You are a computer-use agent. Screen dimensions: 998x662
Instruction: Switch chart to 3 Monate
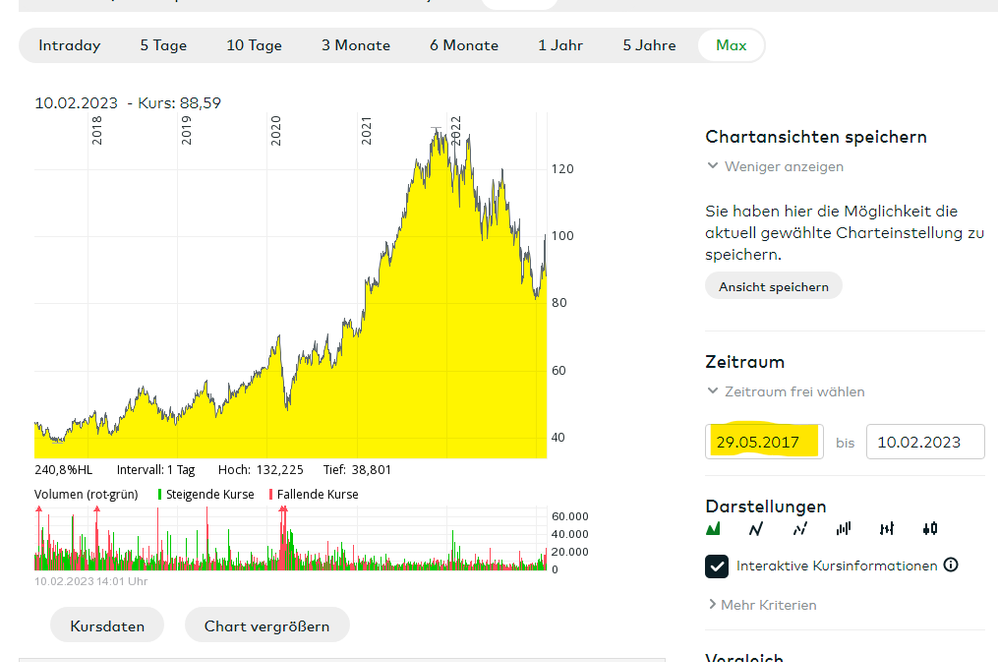[x=356, y=45]
